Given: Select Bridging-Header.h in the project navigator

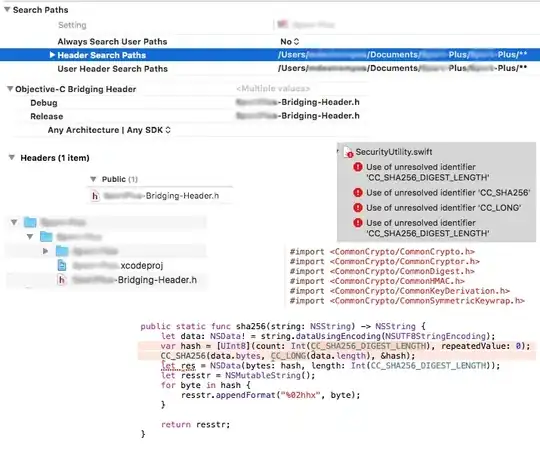Looking at the screenshot, I should (127, 280).
